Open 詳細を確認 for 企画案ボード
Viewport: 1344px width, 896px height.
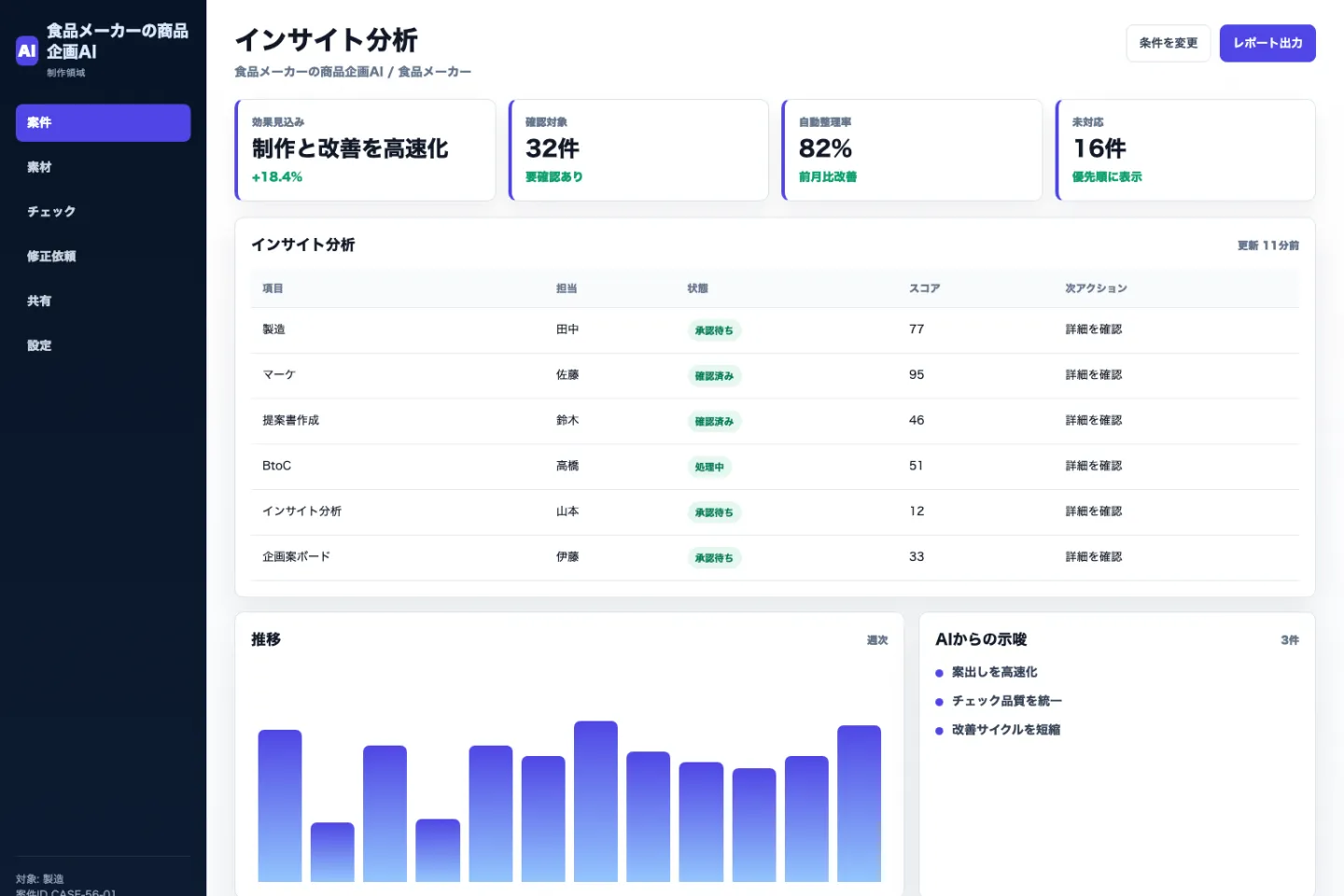(x=1094, y=557)
